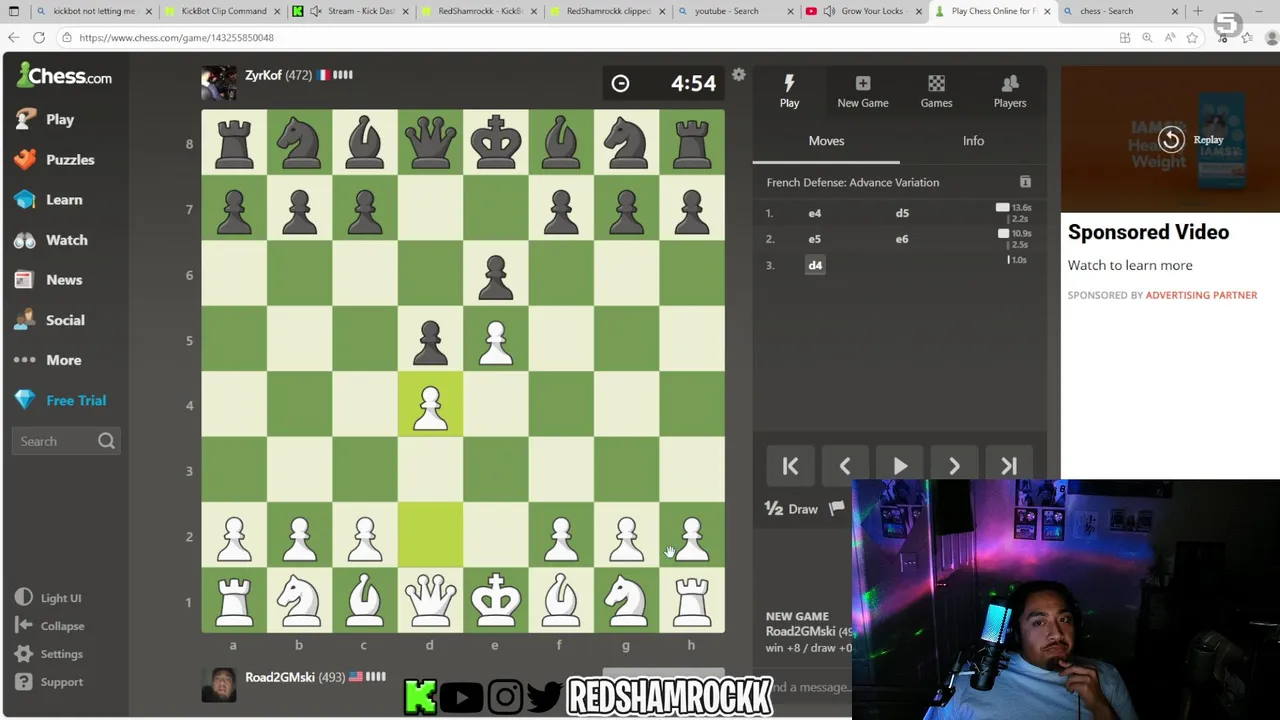Go back one move
Viewport: 1280px width, 720px height.
845,466
